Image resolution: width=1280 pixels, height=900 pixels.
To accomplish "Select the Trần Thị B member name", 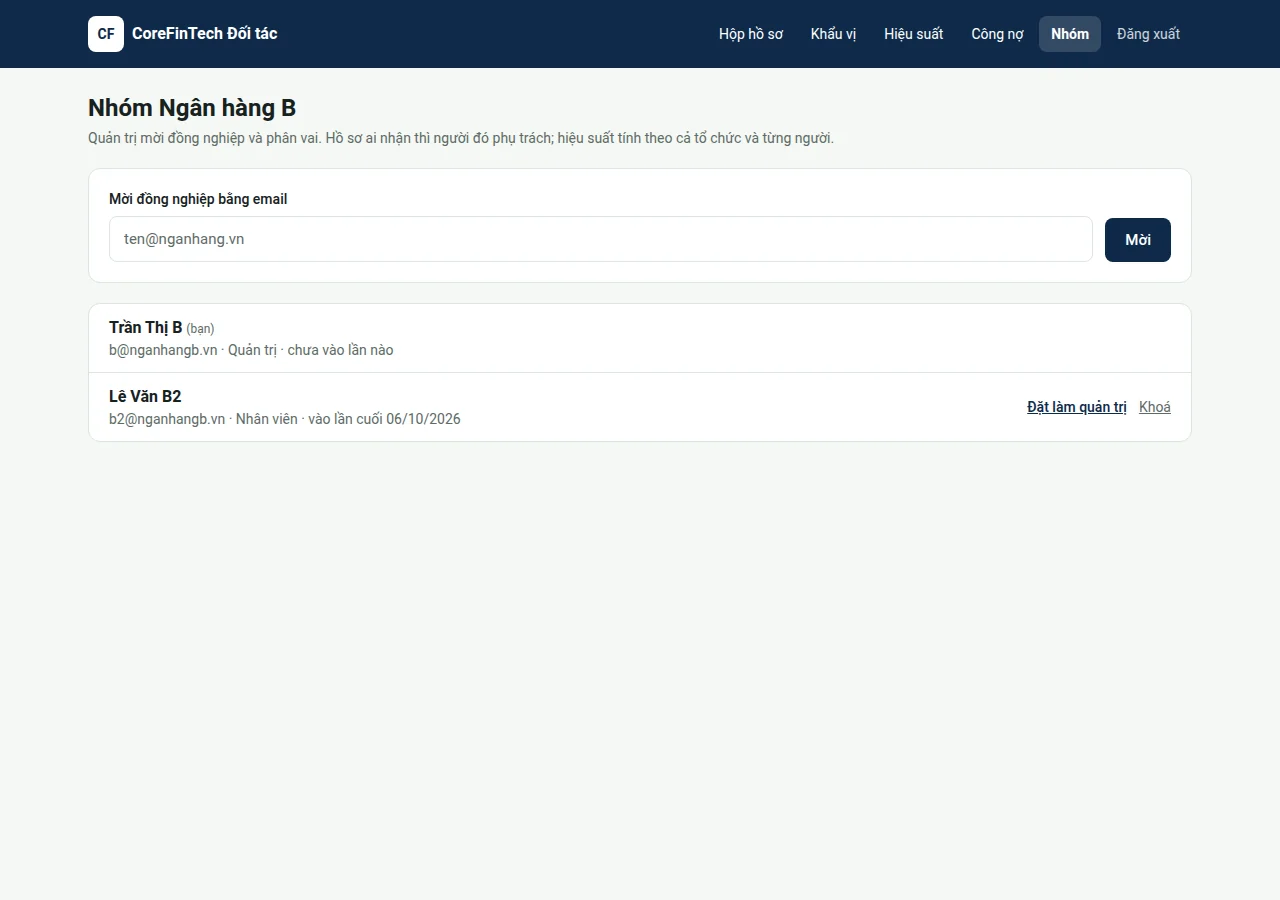I will pos(146,328).
